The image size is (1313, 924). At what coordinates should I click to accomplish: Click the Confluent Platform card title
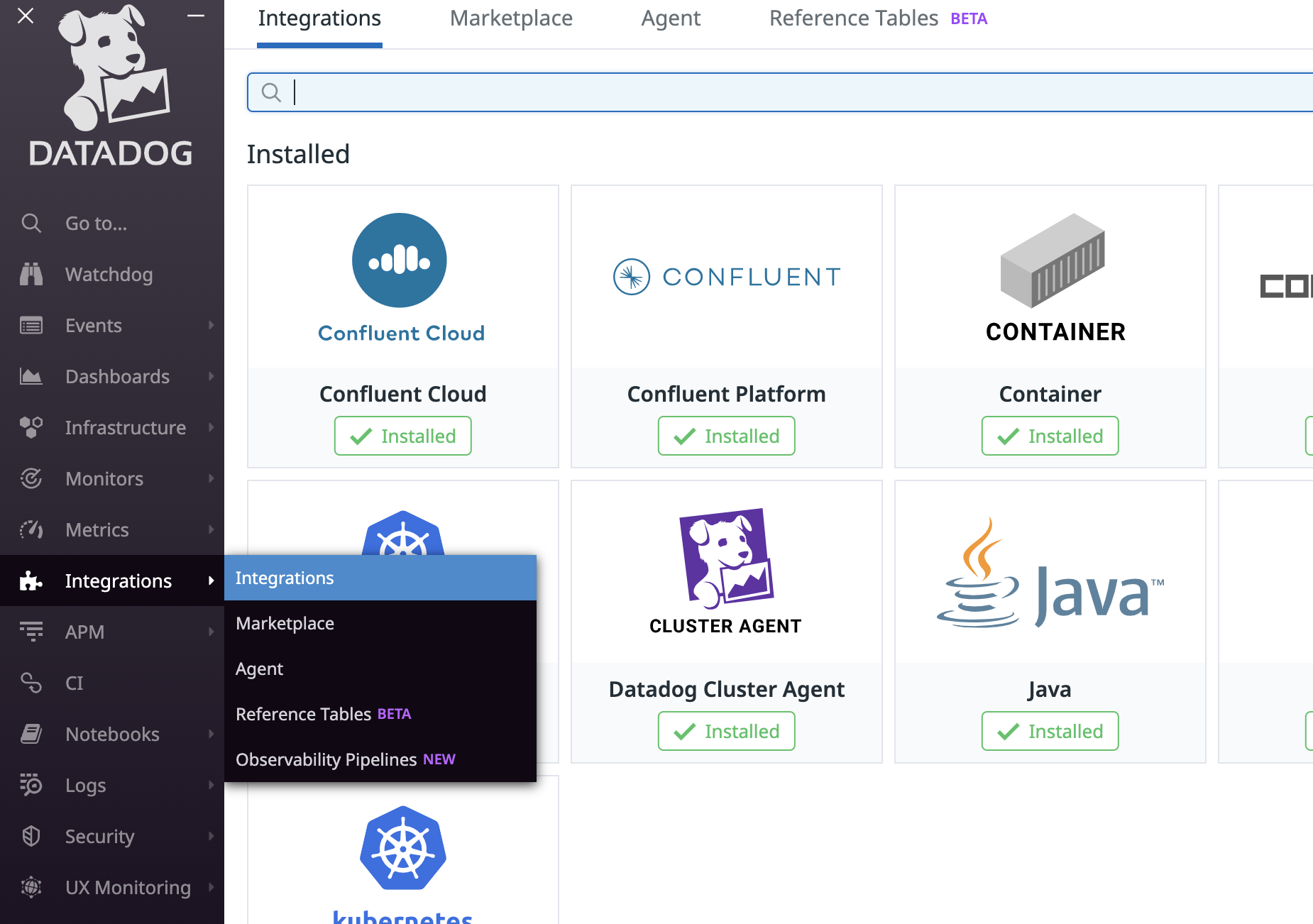tap(726, 394)
